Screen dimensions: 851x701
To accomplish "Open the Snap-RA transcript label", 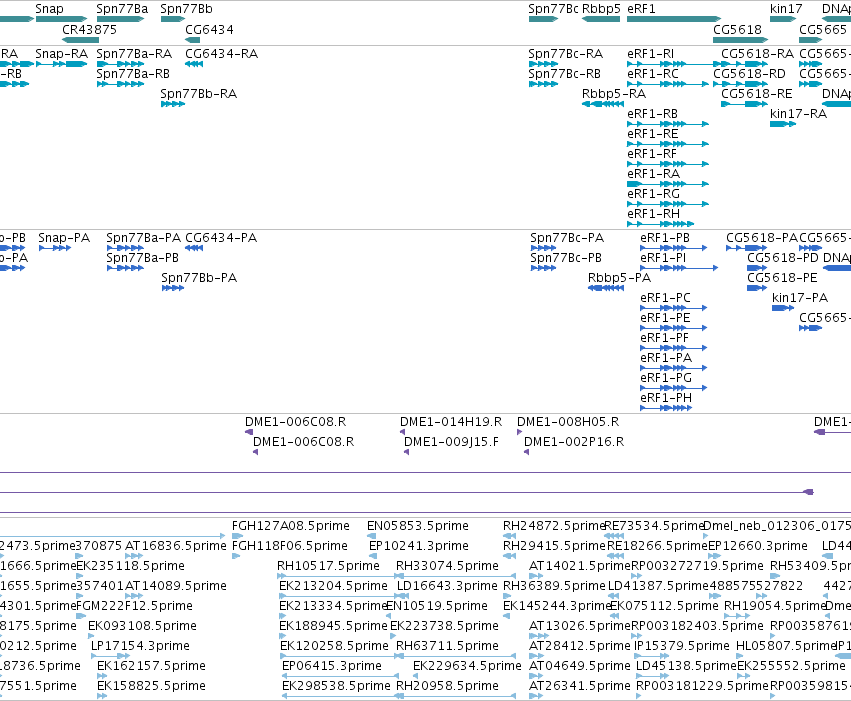I will (x=61, y=54).
